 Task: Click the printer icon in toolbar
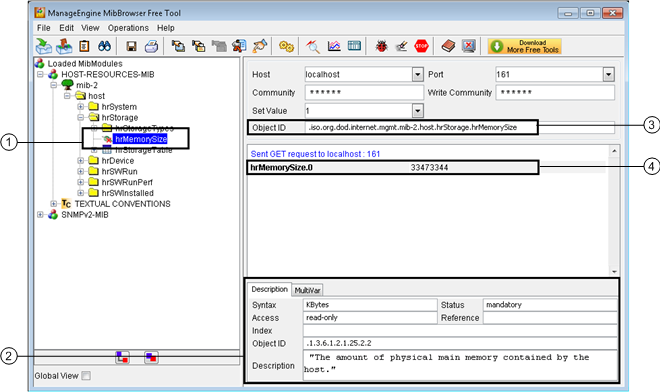[x=151, y=46]
